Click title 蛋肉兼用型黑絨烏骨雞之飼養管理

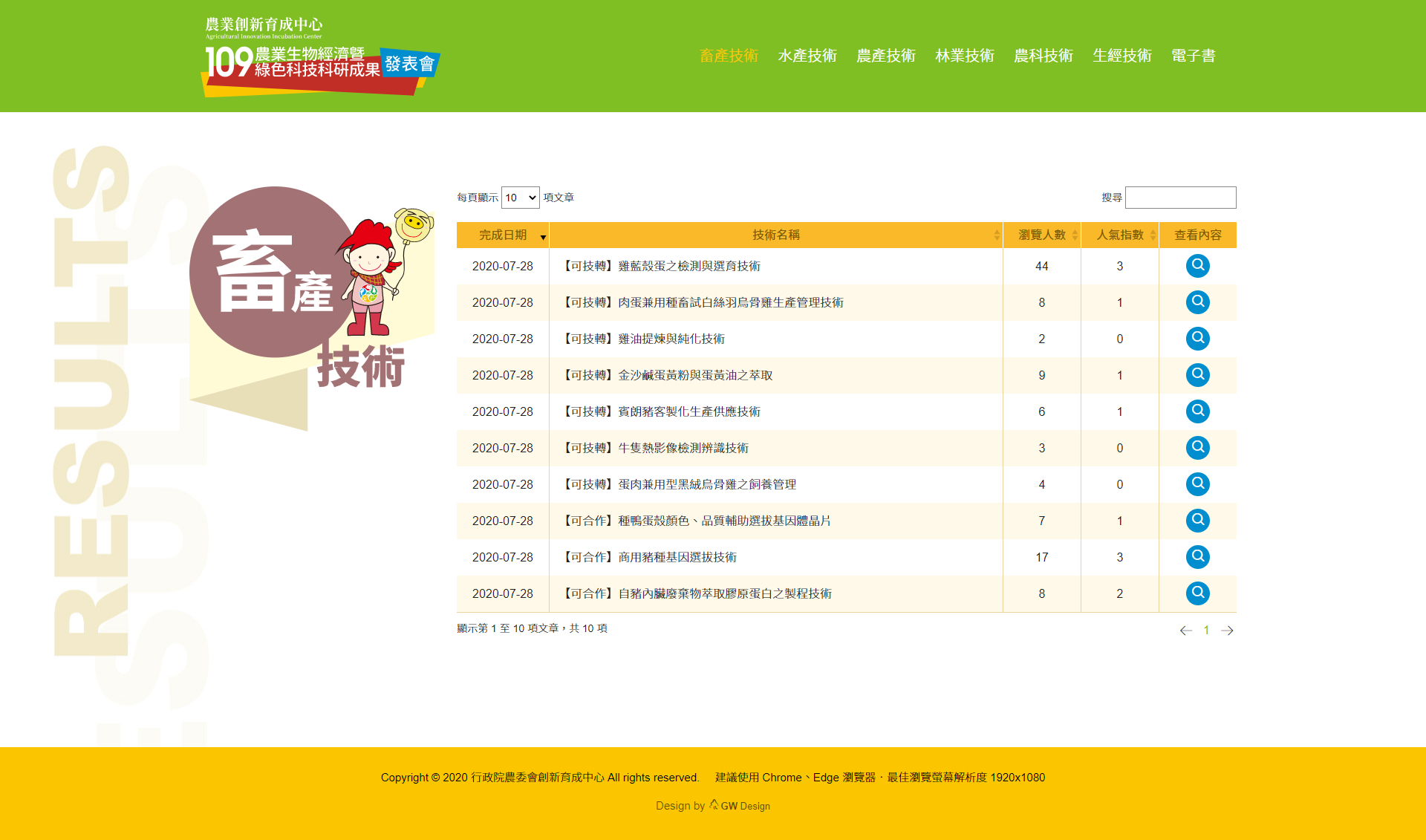coord(677,484)
